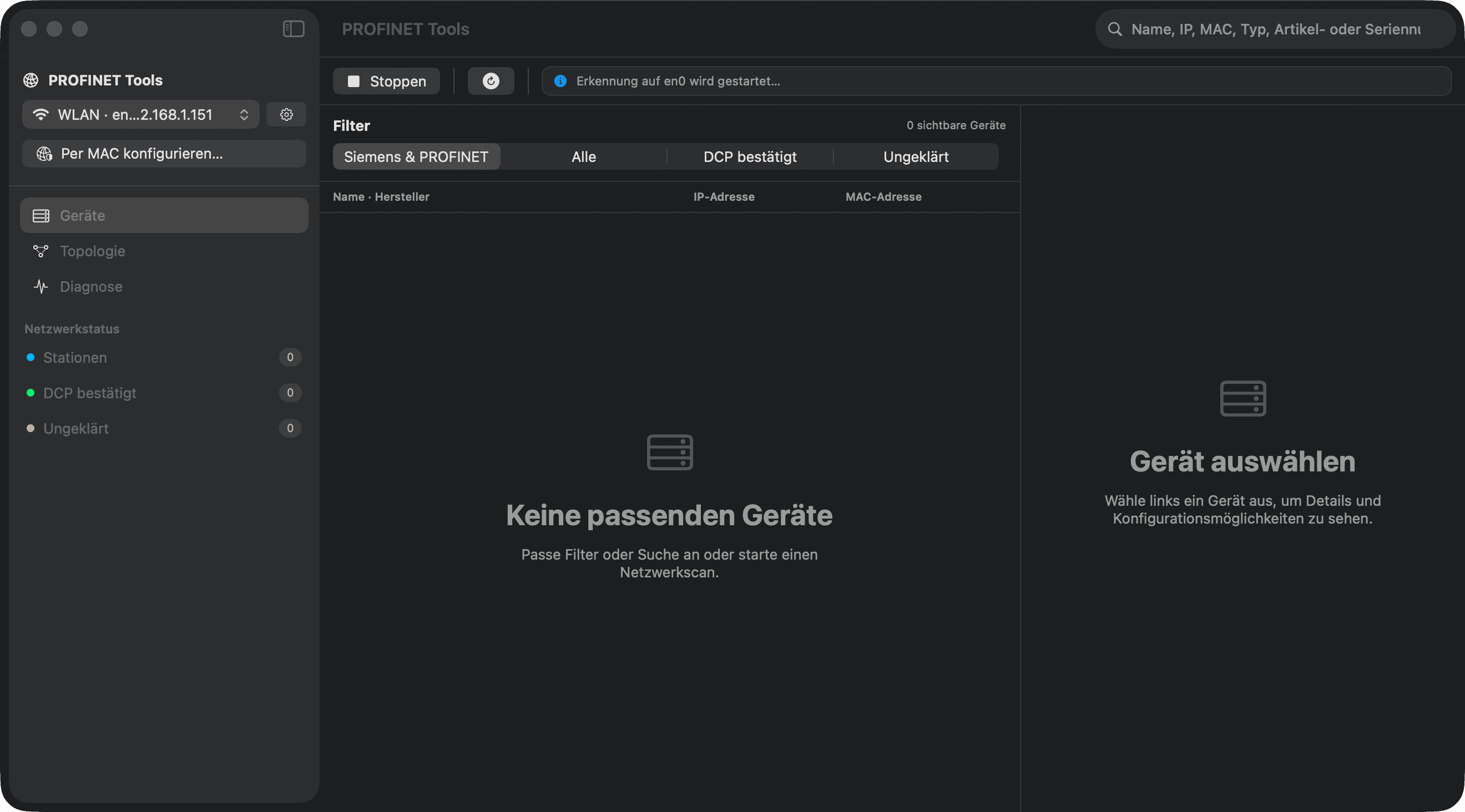1465x812 pixels.
Task: Click the Stationen count badge
Action: tap(290, 357)
